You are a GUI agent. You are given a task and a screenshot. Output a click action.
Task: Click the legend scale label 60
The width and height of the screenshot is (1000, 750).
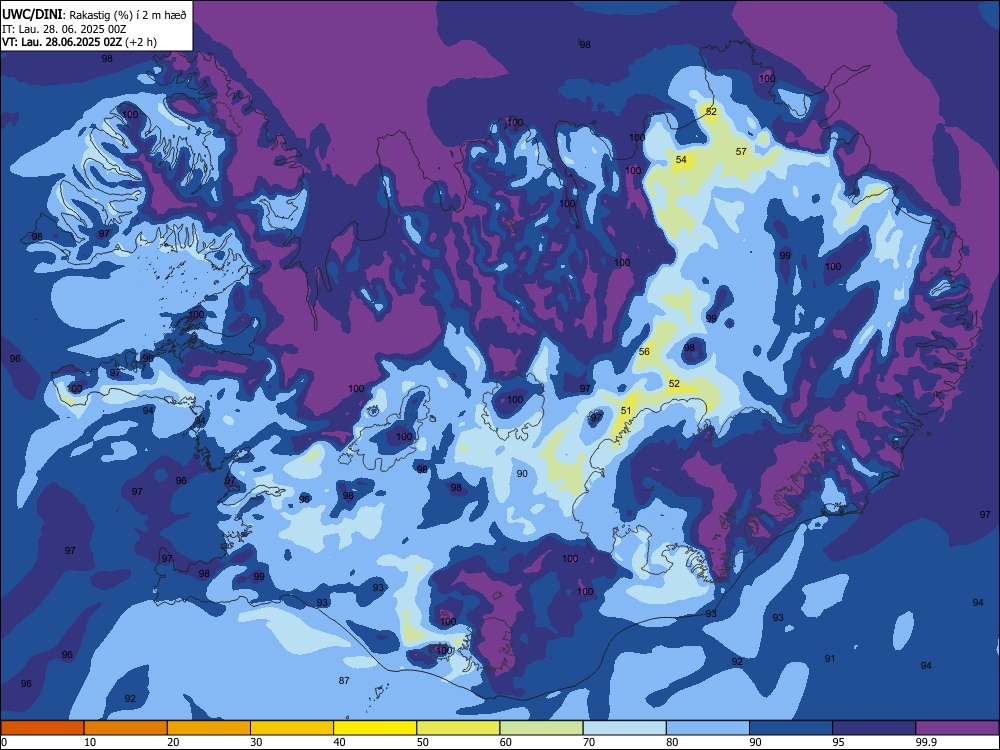(506, 742)
